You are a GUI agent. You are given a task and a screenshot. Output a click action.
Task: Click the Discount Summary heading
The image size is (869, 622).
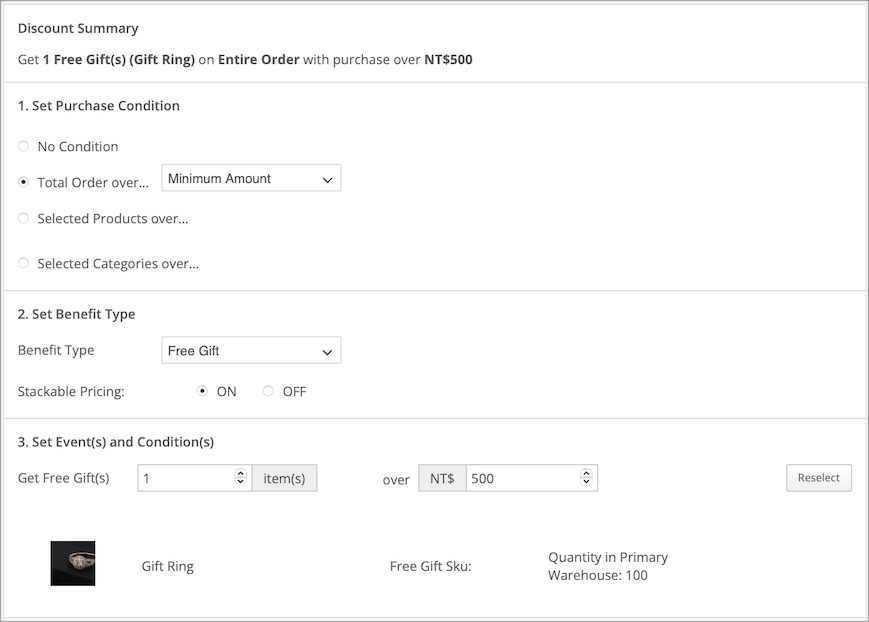coord(78,28)
